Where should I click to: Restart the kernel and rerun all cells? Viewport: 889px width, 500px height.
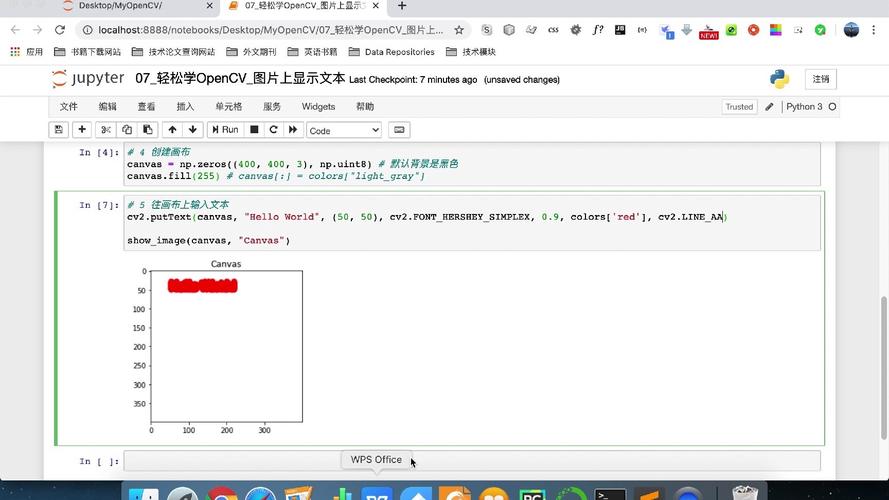tap(293, 130)
